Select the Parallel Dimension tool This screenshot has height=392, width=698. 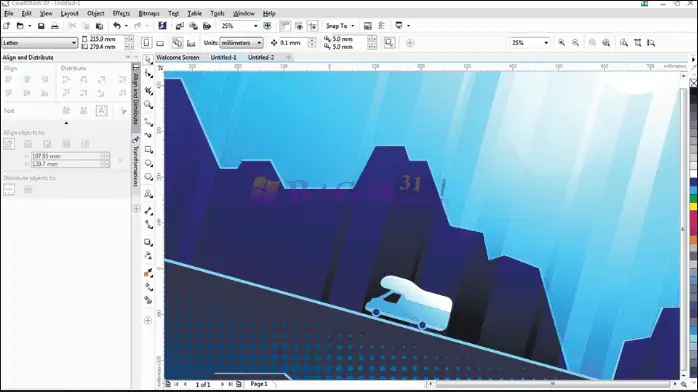pos(148,211)
